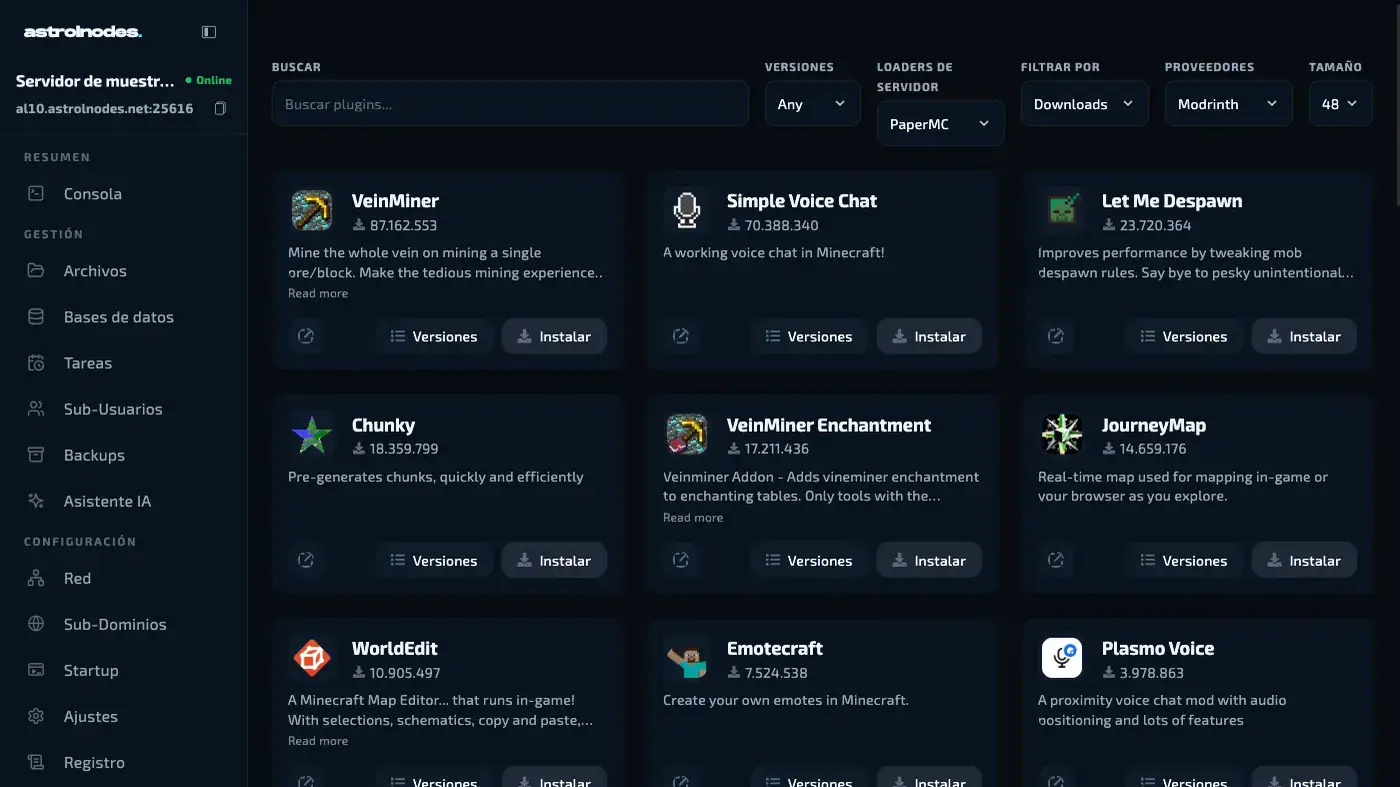Open the Proveedores dropdown showing Modrinth
Viewport: 1400px width, 787px height.
1229,104
